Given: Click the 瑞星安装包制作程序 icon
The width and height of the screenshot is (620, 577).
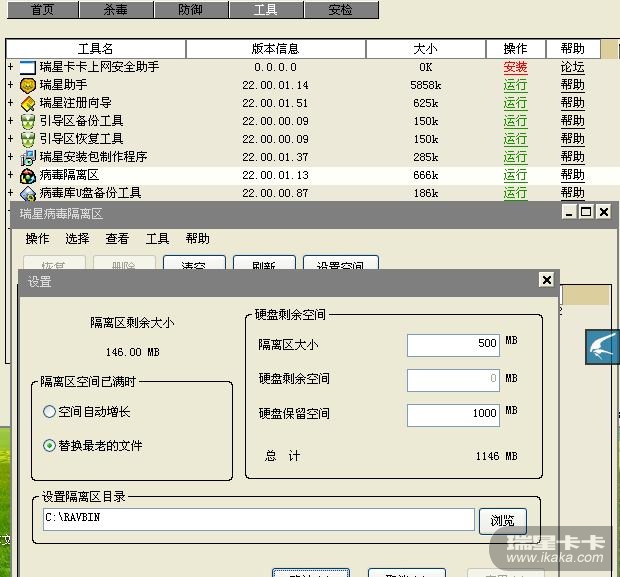Looking at the screenshot, I should (x=28, y=157).
